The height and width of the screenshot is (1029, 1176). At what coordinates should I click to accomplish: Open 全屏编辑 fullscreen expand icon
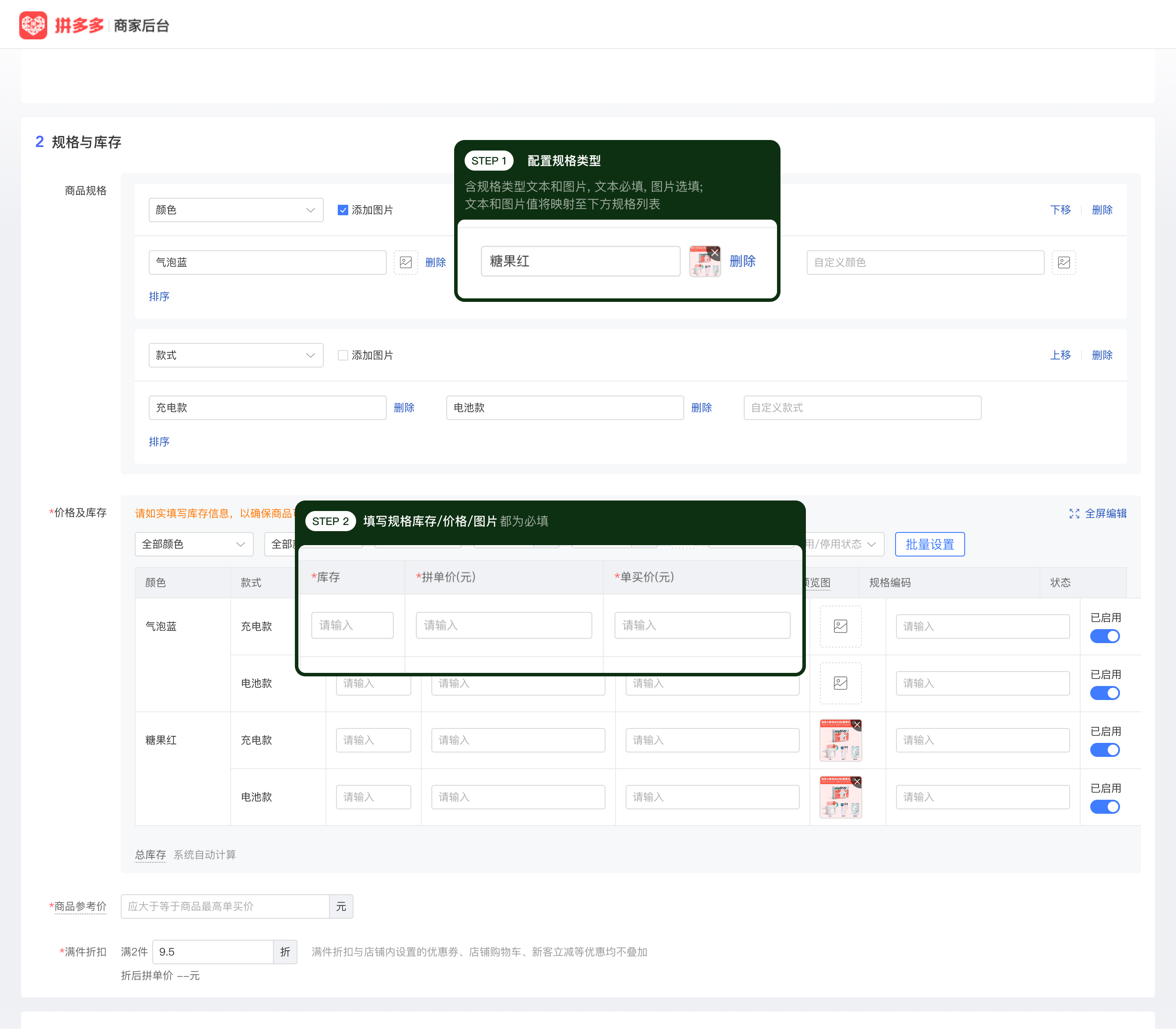(1074, 513)
